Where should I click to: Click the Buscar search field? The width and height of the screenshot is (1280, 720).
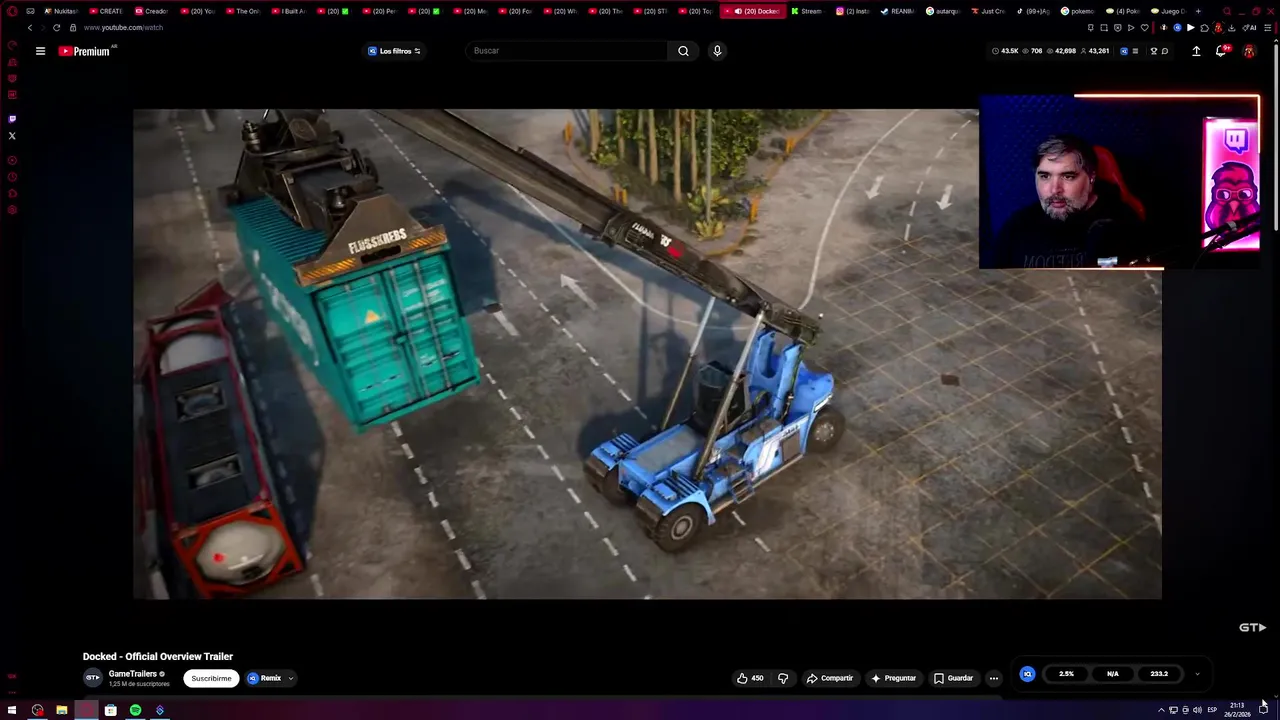pos(567,51)
